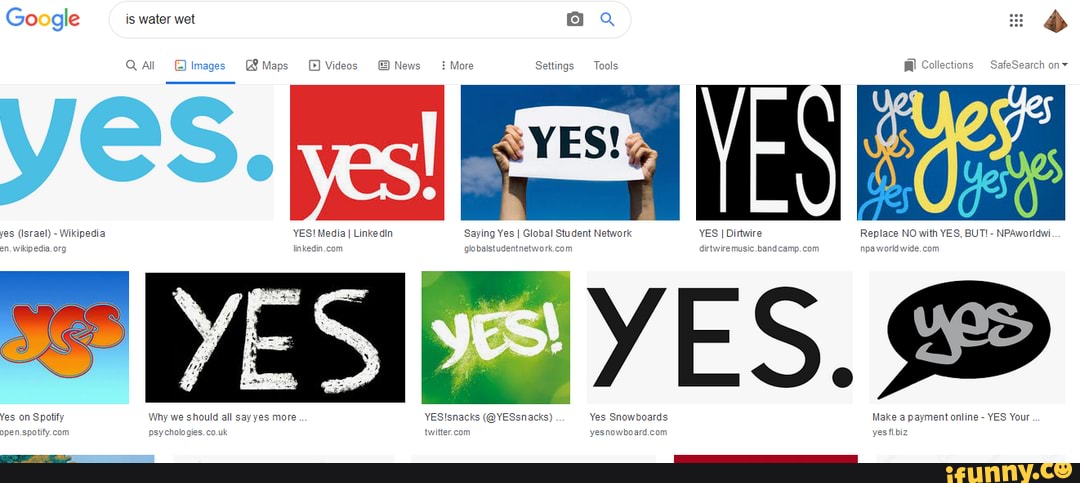
Task: Expand the SafeSearch on dropdown
Action: tap(1028, 65)
